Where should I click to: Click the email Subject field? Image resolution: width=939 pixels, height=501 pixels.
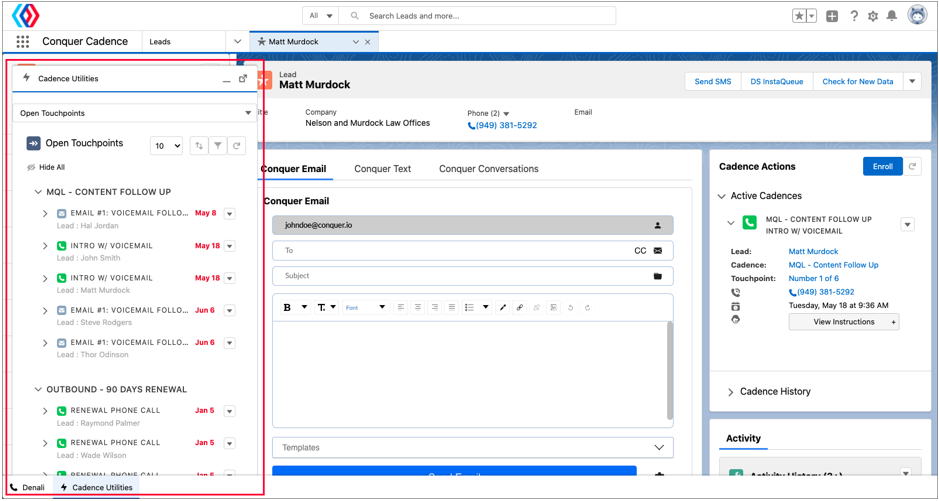coord(472,276)
